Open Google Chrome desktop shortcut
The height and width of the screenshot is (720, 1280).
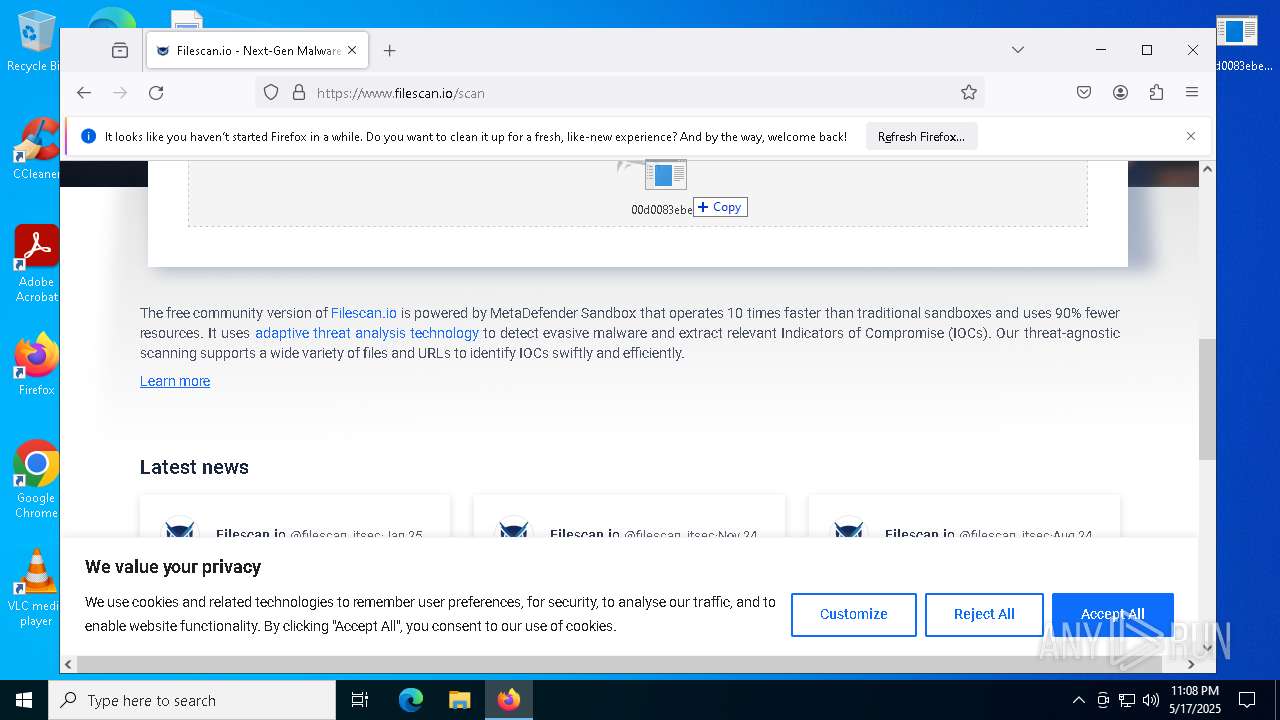pyautogui.click(x=36, y=479)
